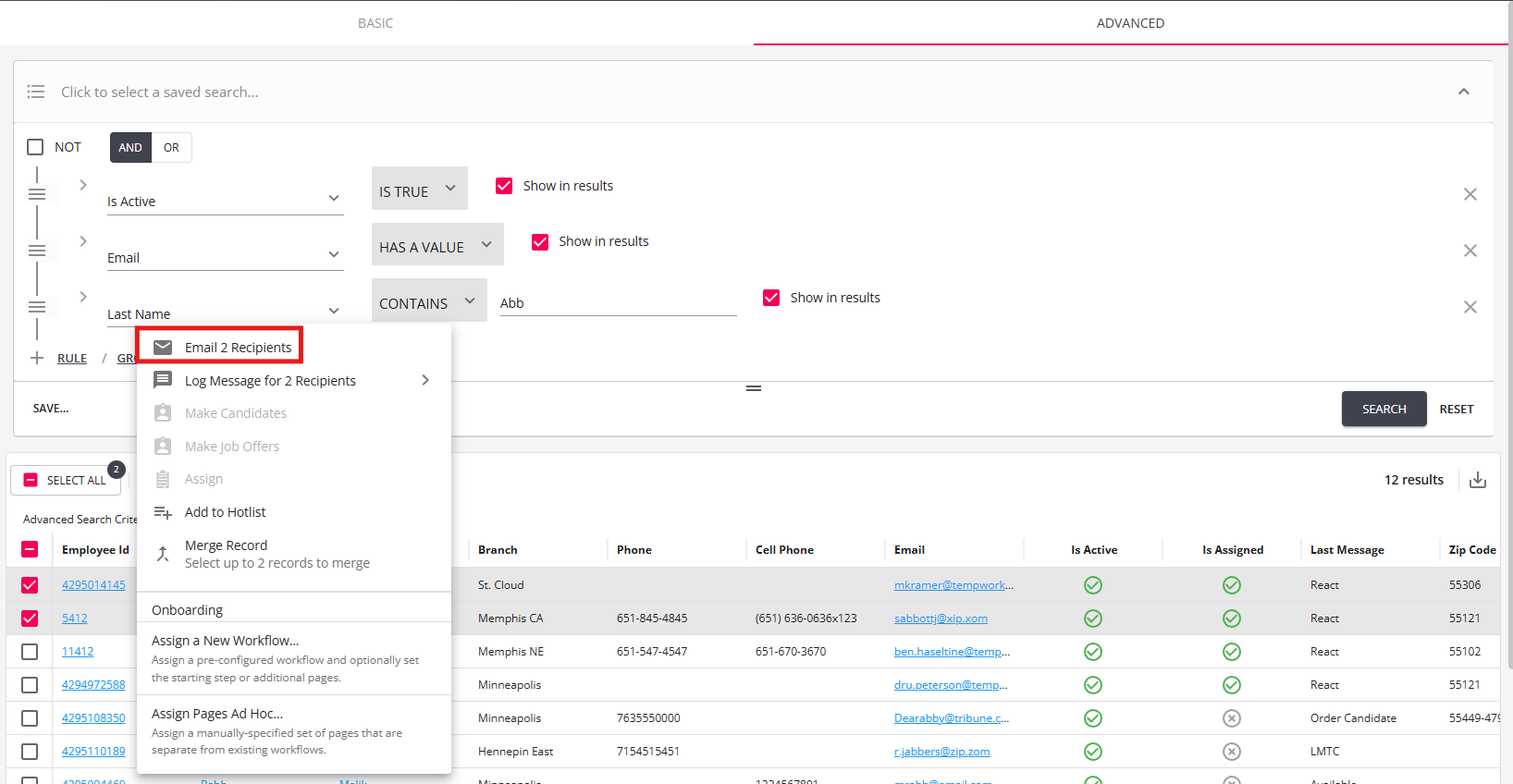Toggle the NOT checkbox
The image size is (1513, 784).
[35, 147]
